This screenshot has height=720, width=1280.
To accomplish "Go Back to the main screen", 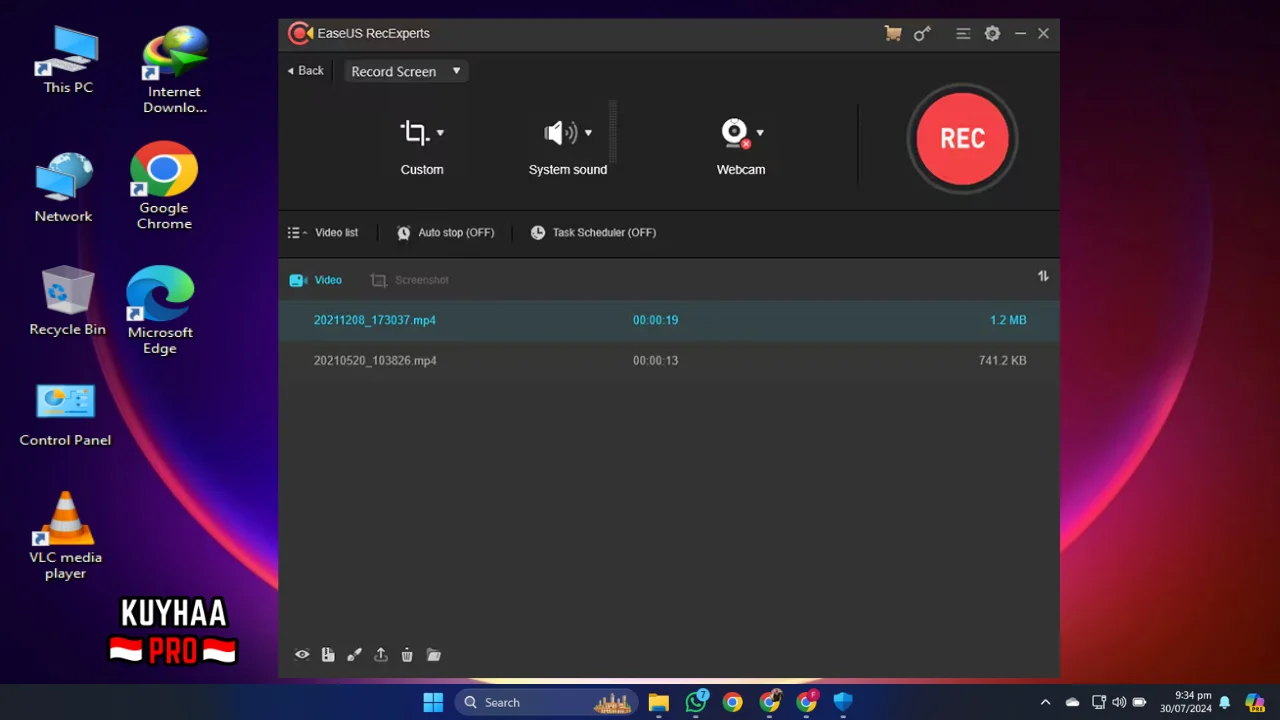I will pyautogui.click(x=305, y=71).
